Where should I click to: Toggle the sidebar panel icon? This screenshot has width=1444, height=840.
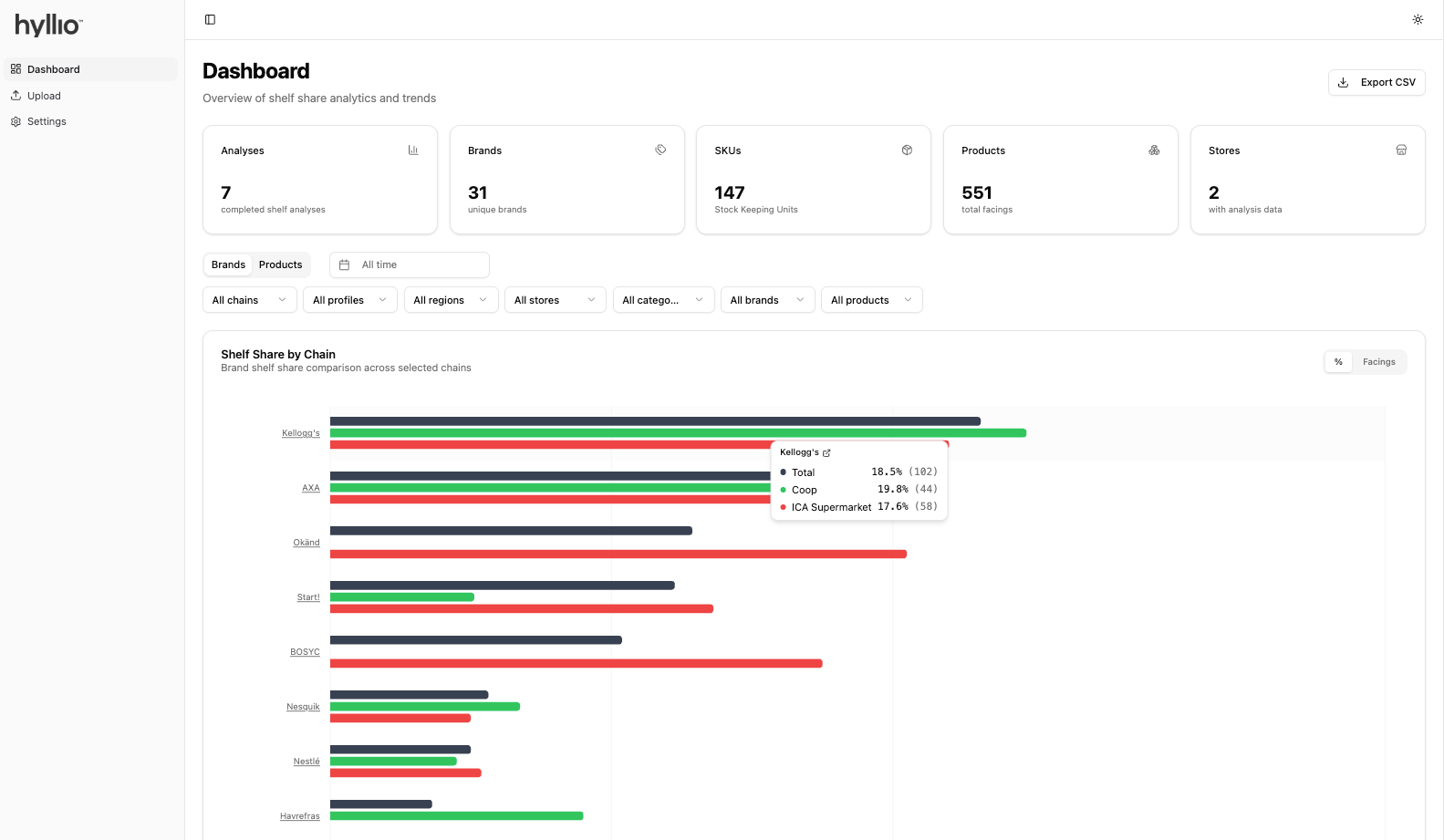click(x=210, y=19)
